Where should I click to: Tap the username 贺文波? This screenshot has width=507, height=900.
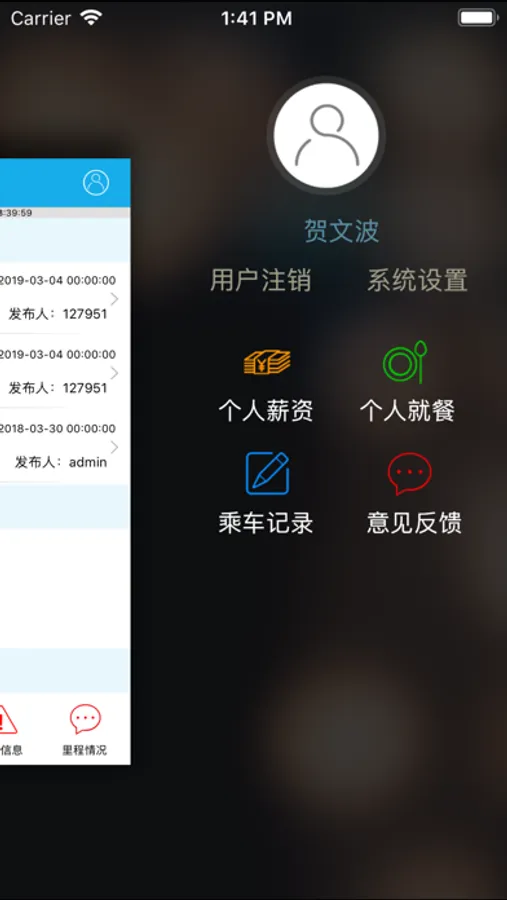341,231
